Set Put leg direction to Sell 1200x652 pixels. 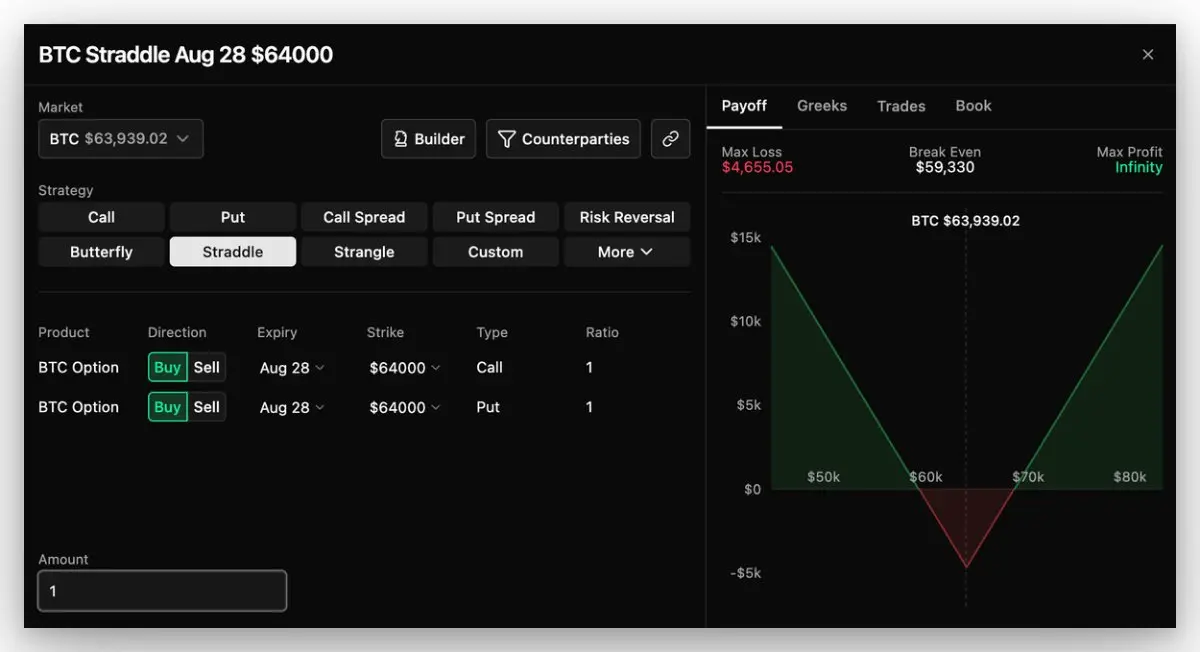pos(207,407)
